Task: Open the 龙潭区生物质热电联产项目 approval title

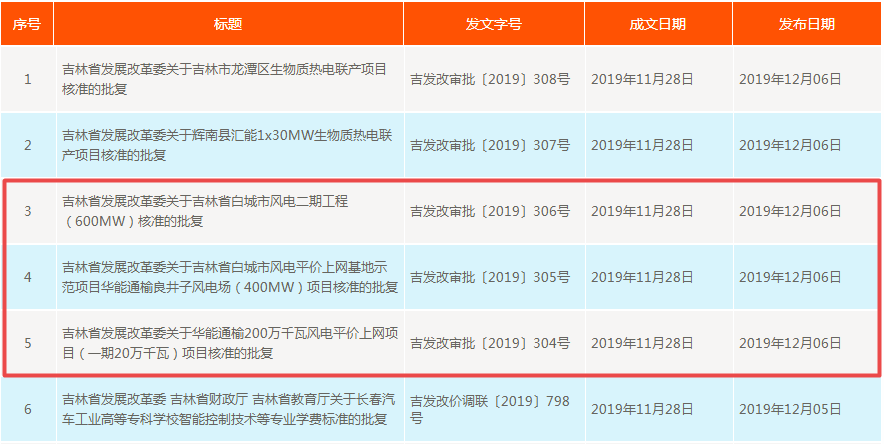Action: [224, 79]
